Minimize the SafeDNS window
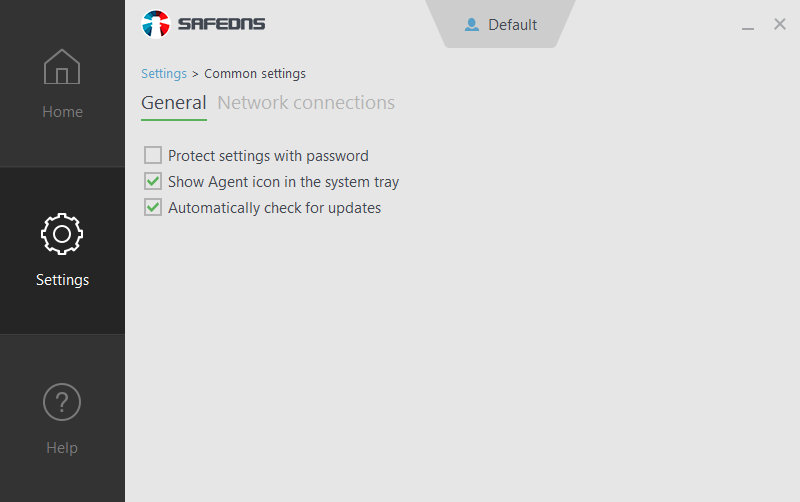 pos(748,26)
